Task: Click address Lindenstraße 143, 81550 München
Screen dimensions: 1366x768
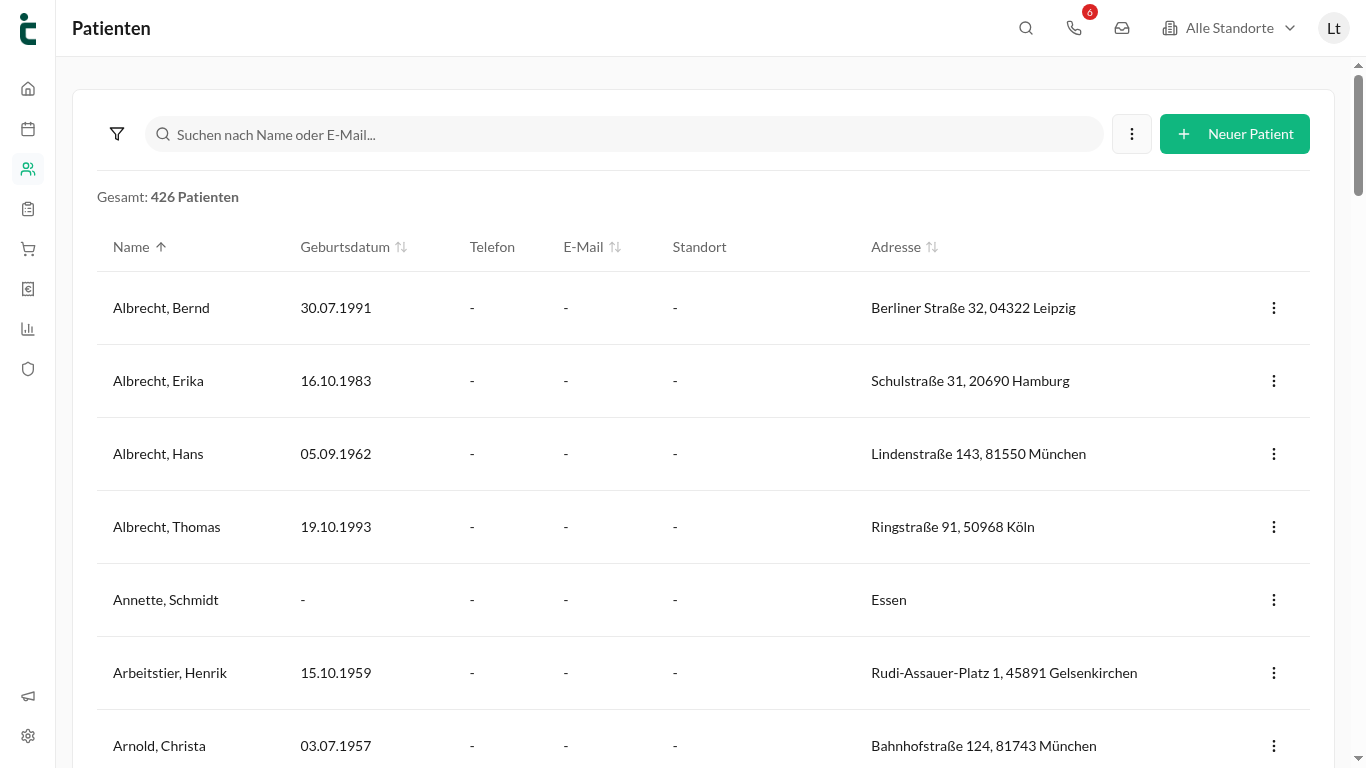Action: coord(978,454)
